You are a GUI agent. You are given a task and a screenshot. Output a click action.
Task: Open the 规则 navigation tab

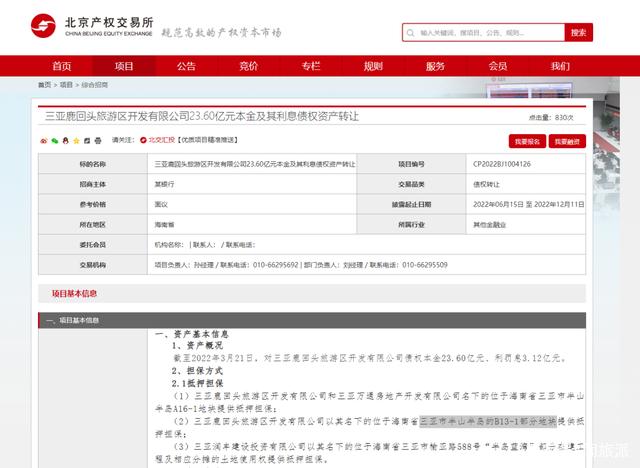pyautogui.click(x=373, y=66)
